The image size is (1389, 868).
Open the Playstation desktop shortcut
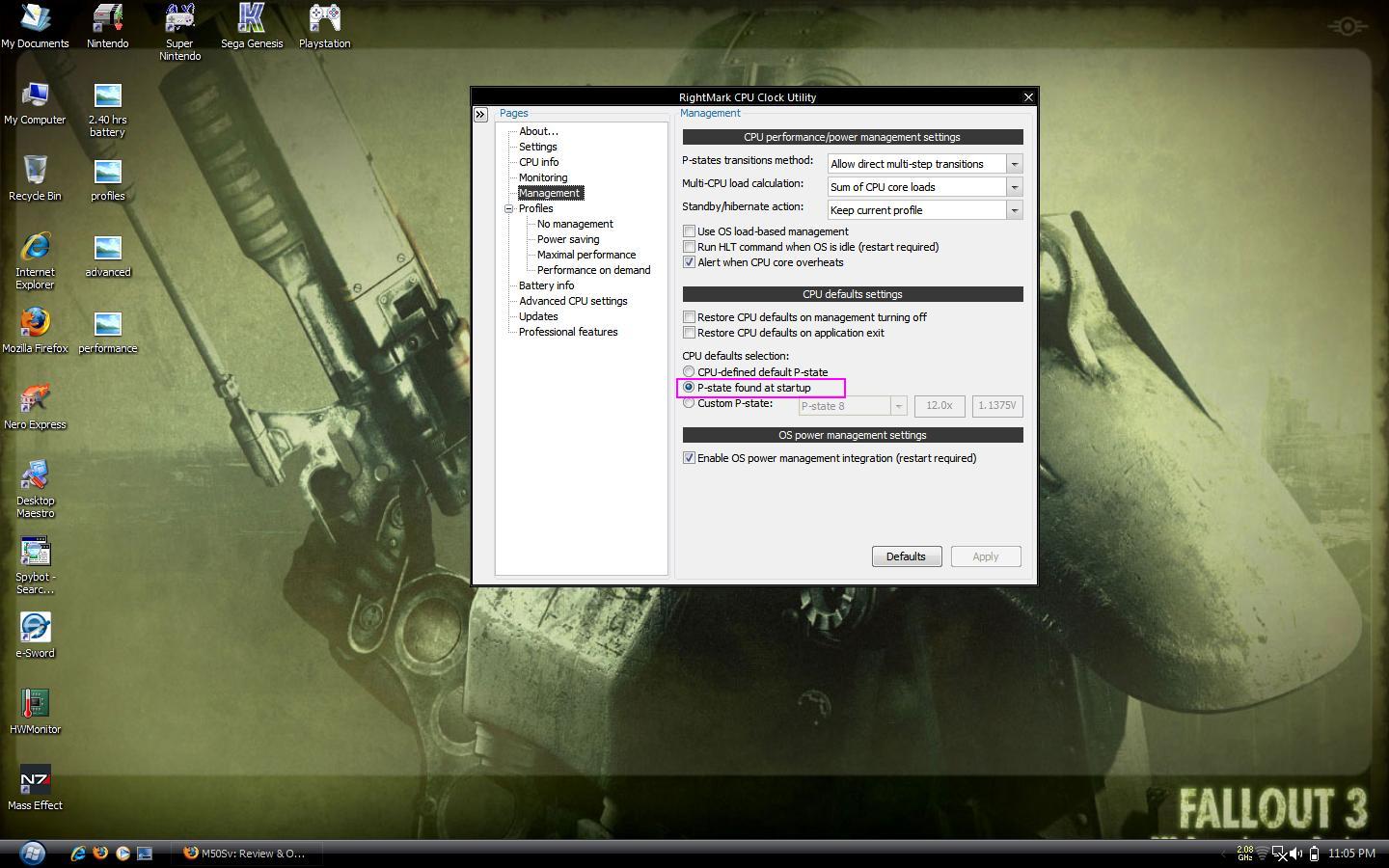[324, 26]
